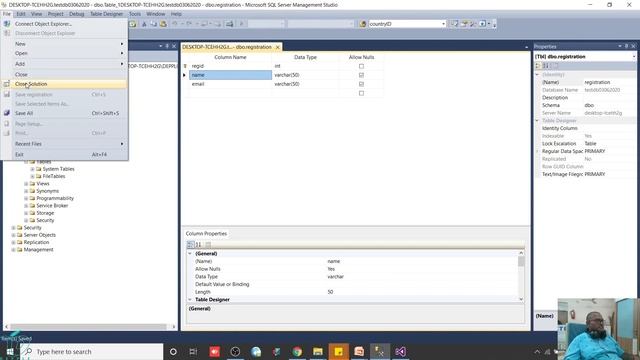
Task: Click the Windows search box
Action: click(x=92, y=351)
